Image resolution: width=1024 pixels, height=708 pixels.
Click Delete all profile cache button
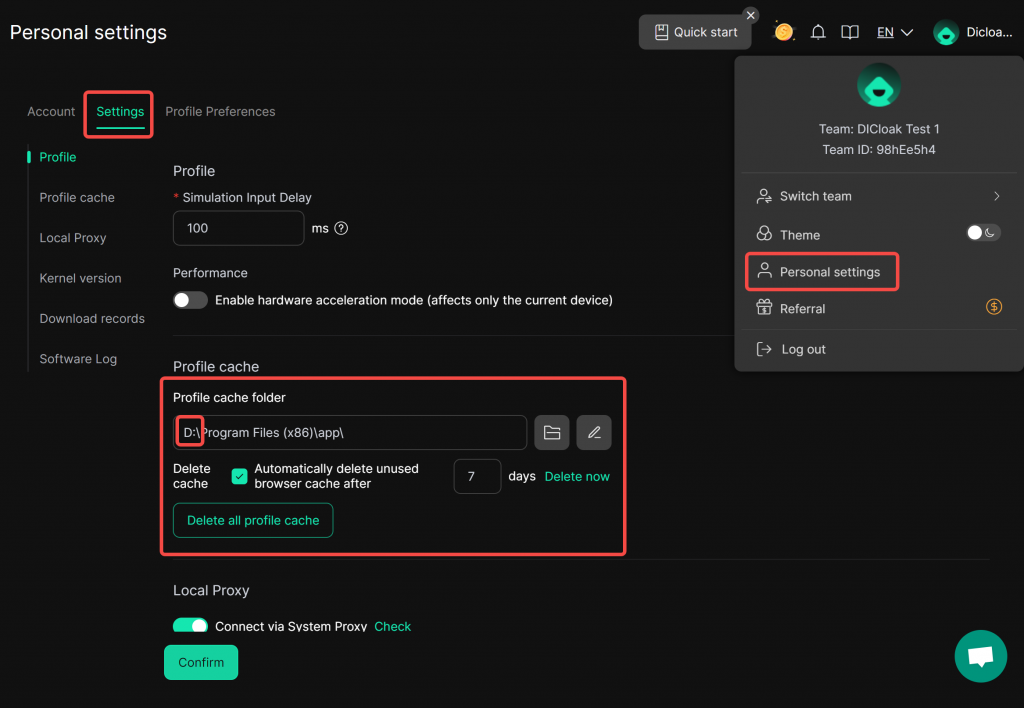coord(253,520)
